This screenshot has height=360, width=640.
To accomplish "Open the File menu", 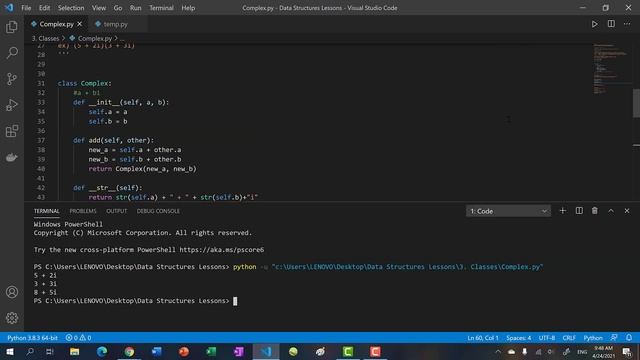I will pos(26,8).
